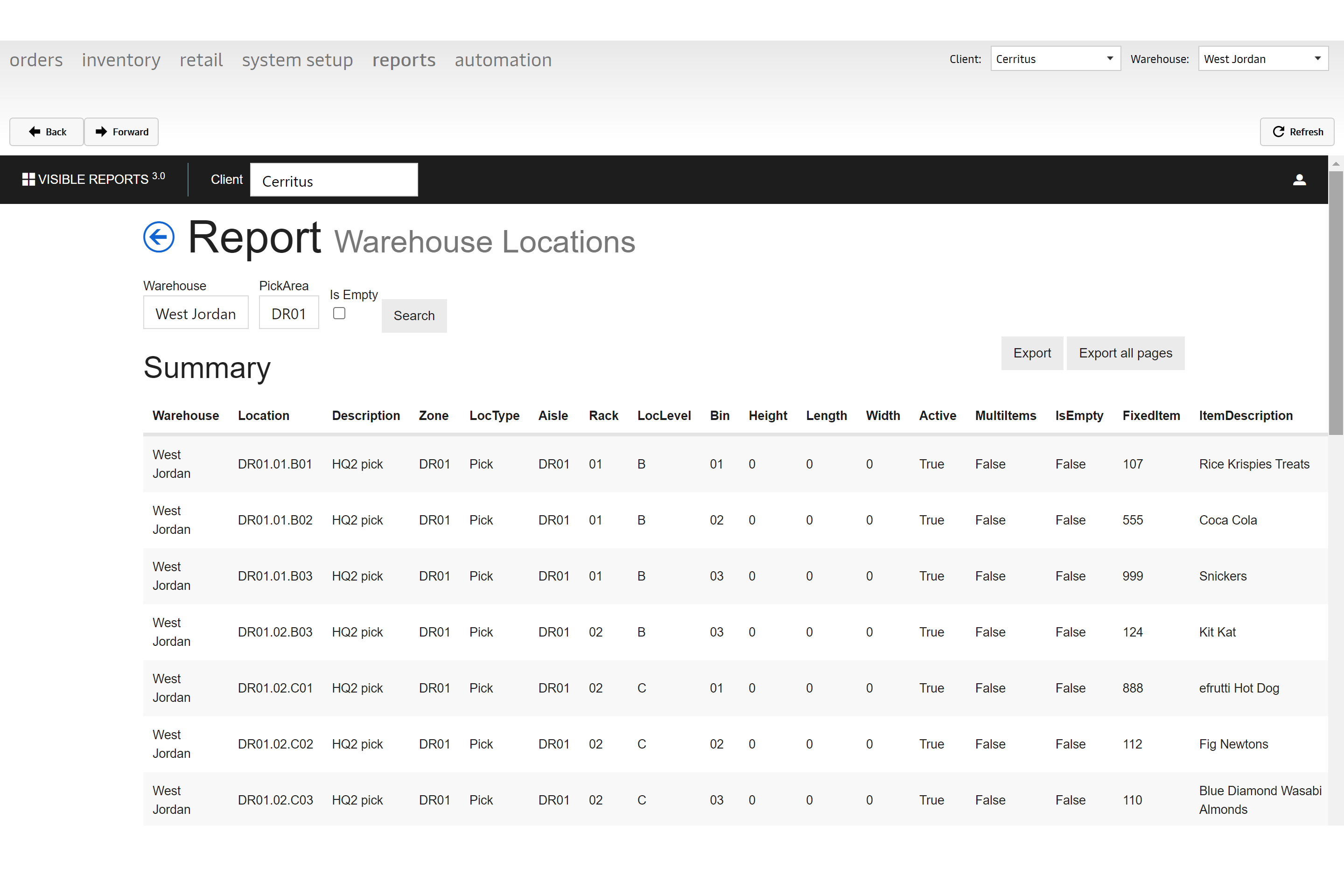Screen dimensions: 1344x896
Task: Click the MultiItems column header
Action: 1005,415
